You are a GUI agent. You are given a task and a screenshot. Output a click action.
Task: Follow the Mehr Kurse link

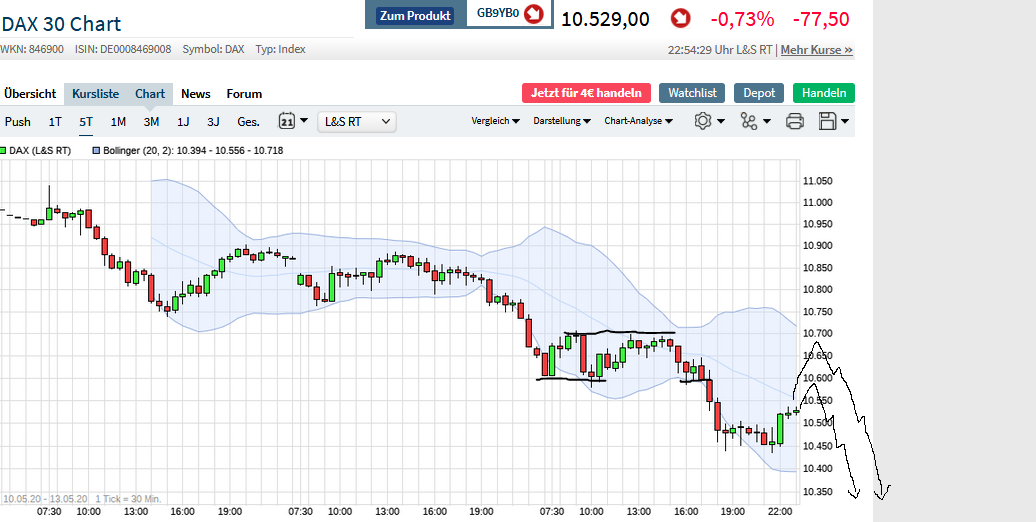[816, 49]
